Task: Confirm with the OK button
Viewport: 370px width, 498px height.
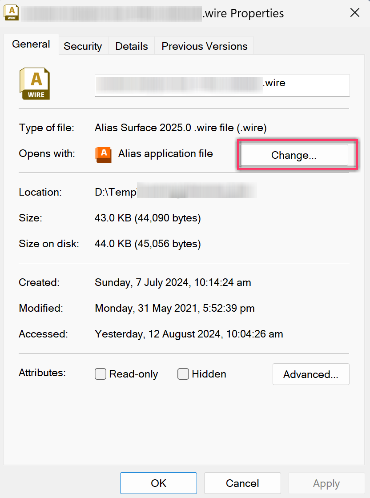Action: [158, 483]
